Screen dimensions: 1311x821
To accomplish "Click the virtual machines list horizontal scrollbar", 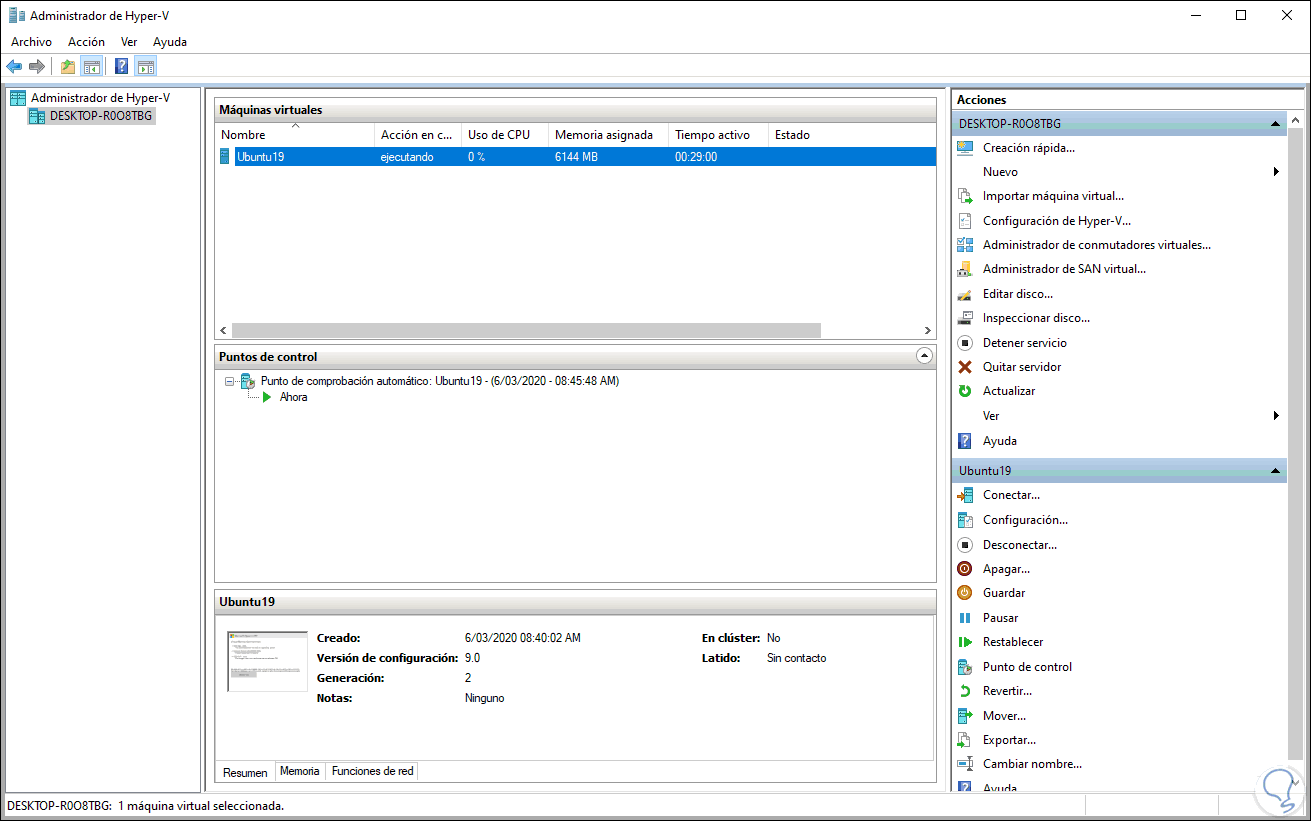I will click(526, 330).
